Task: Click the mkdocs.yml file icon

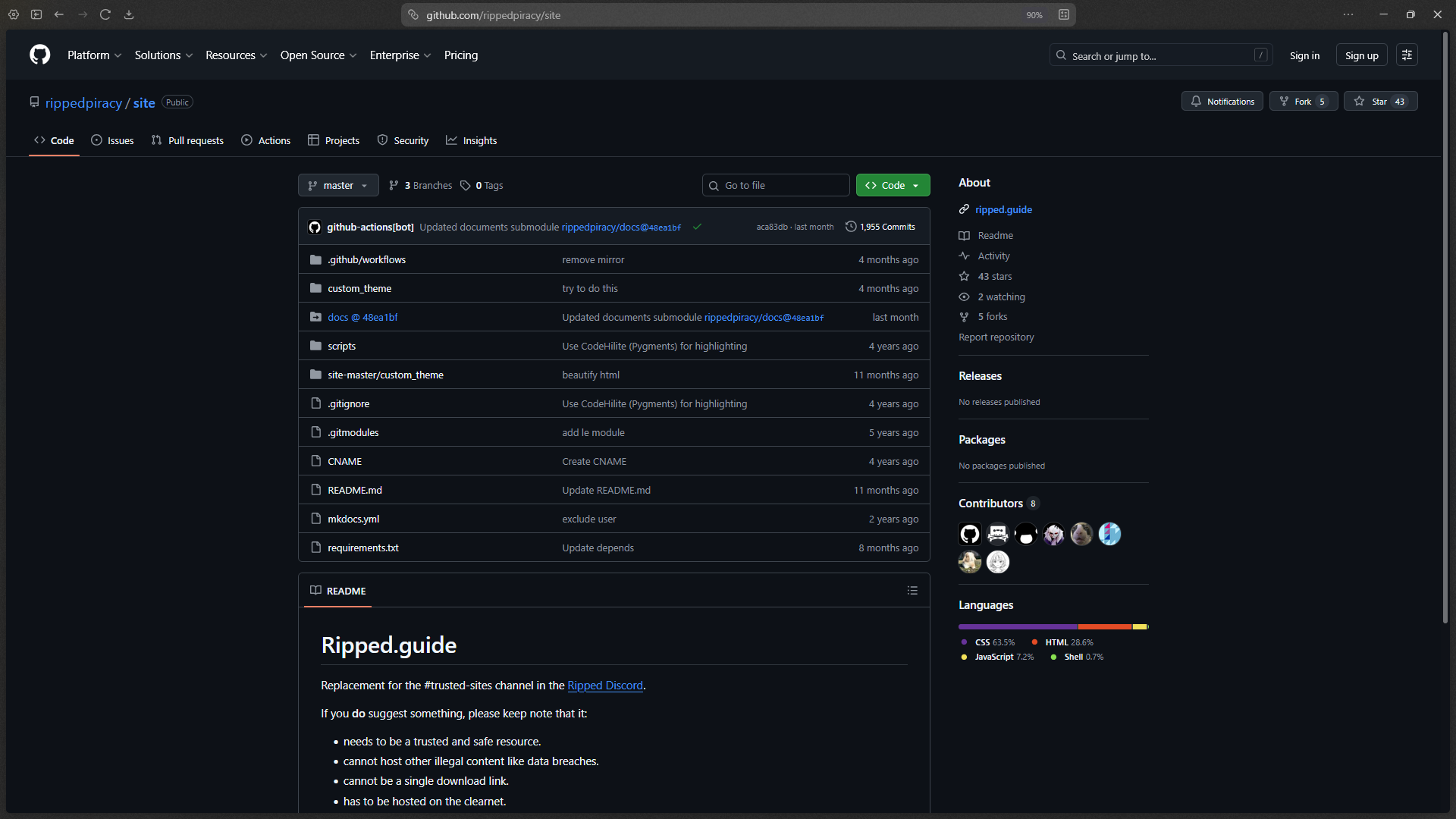Action: pyautogui.click(x=316, y=519)
